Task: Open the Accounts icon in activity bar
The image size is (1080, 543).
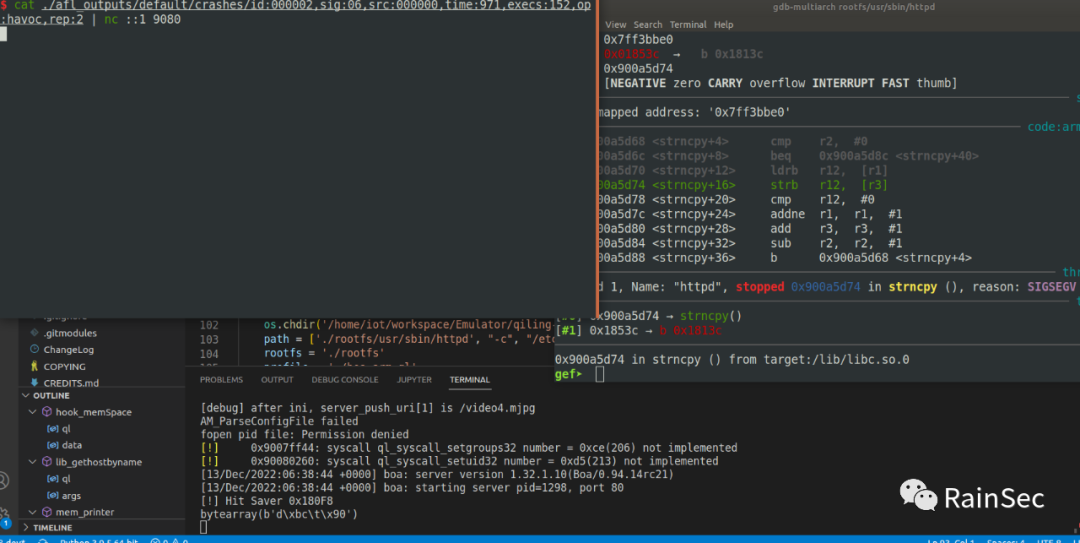Action: (x=3, y=480)
